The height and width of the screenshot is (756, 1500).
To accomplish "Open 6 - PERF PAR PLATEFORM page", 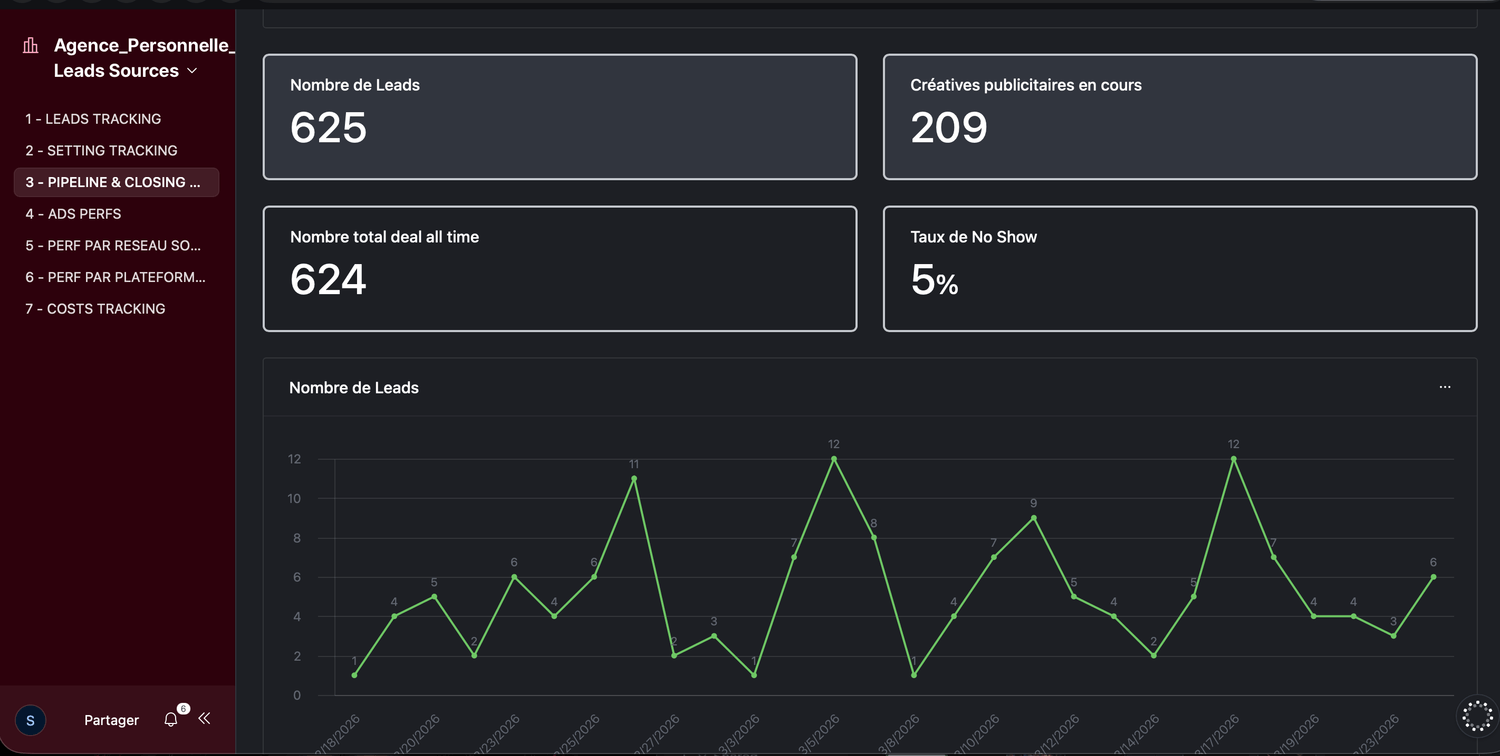I will 116,277.
